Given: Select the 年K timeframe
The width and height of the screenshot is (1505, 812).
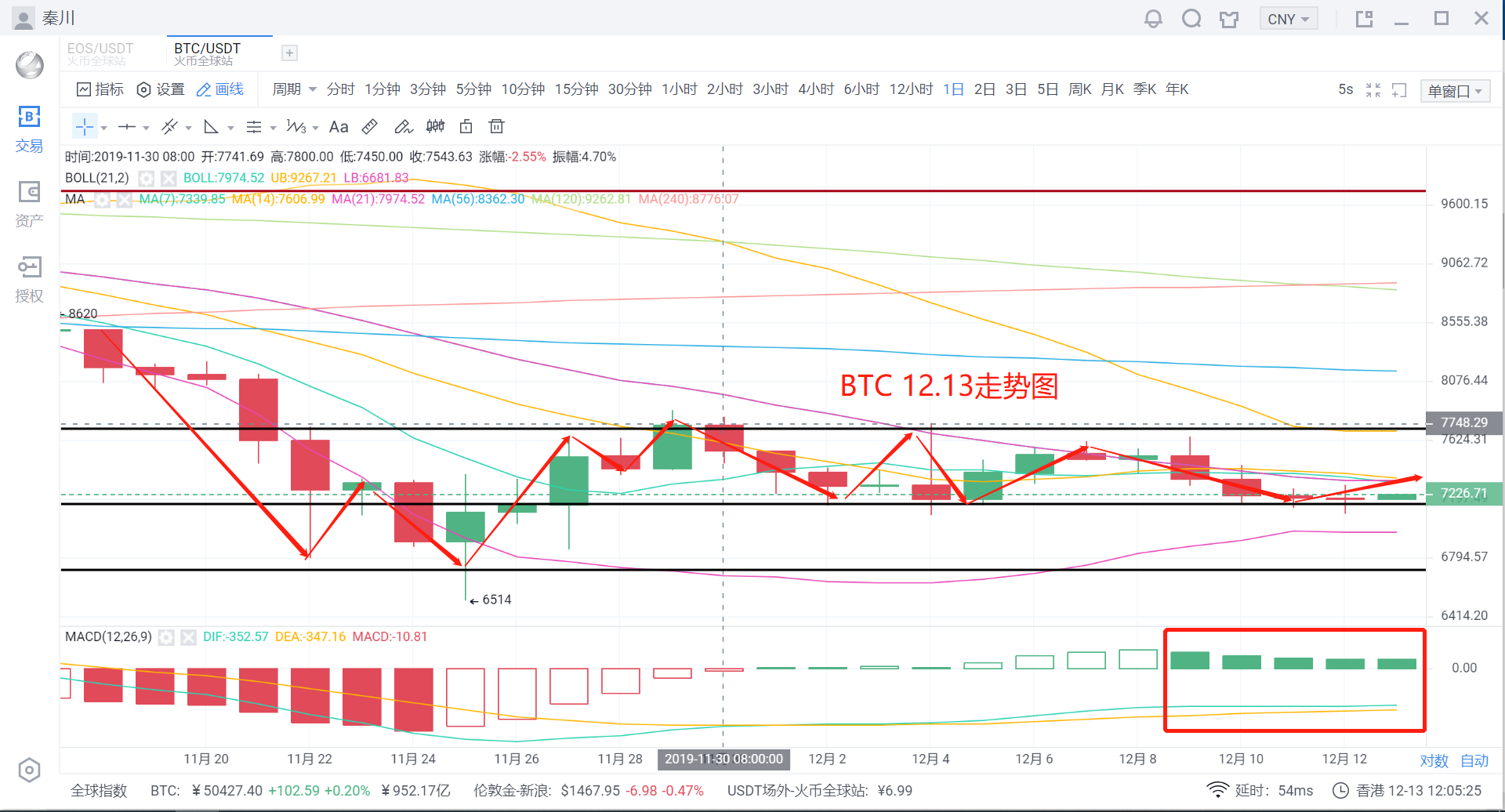Looking at the screenshot, I should click(x=1177, y=89).
